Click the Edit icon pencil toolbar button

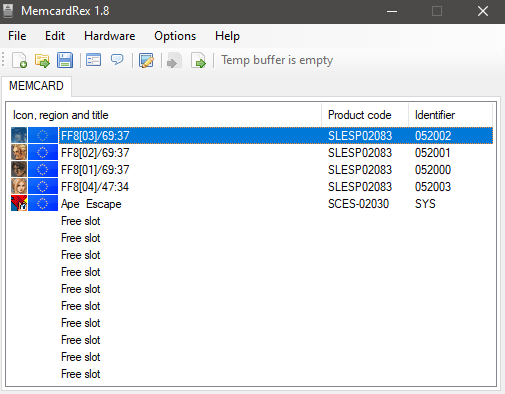tap(146, 60)
